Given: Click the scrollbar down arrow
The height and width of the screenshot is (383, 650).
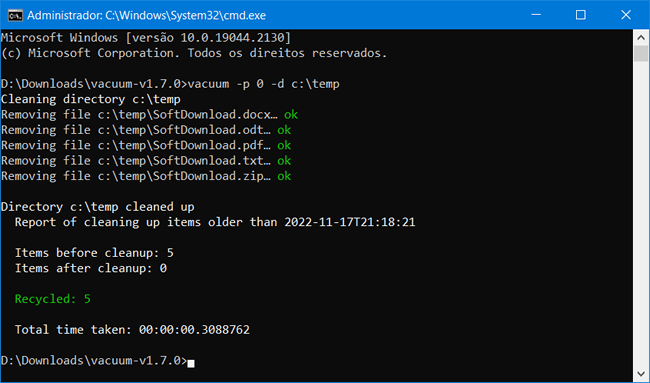Looking at the screenshot, I should pos(641,373).
